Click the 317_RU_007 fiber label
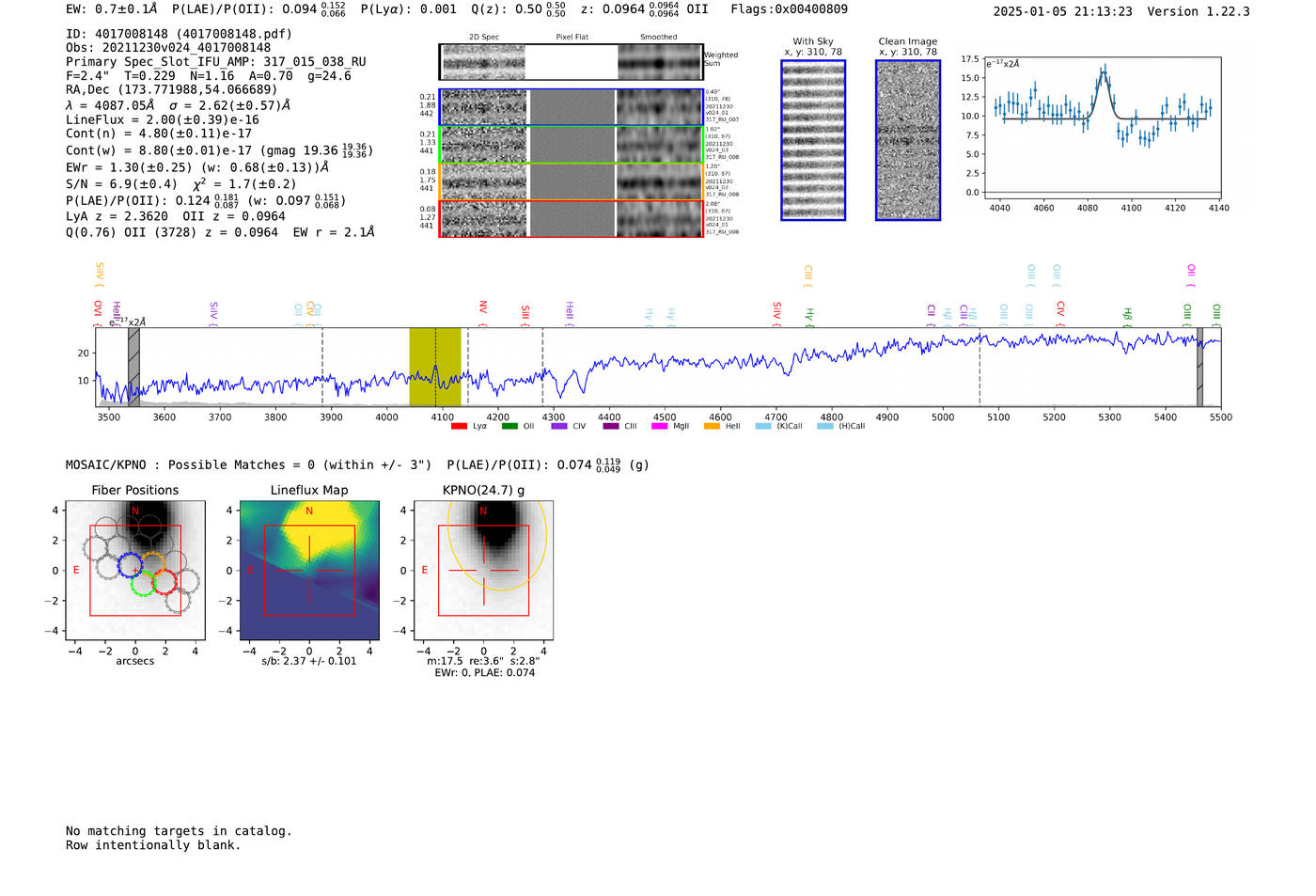 point(722,120)
